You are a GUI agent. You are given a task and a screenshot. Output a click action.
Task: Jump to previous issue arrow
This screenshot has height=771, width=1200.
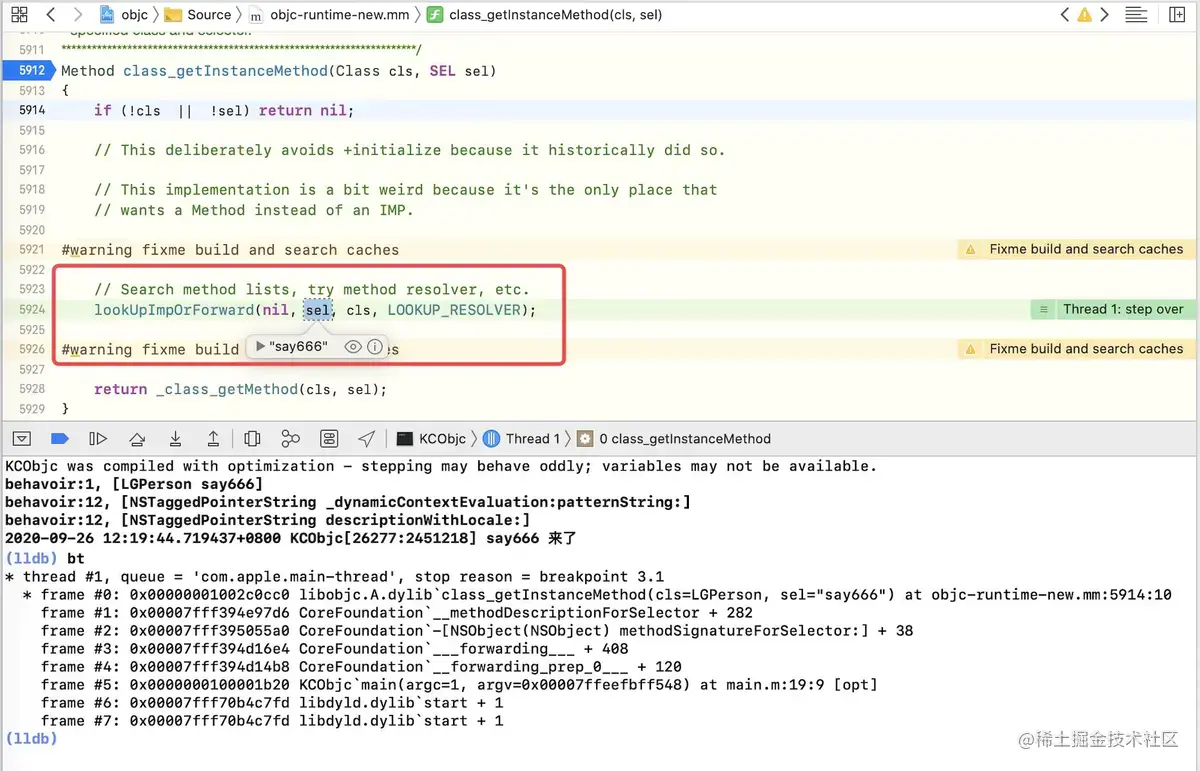point(1065,15)
